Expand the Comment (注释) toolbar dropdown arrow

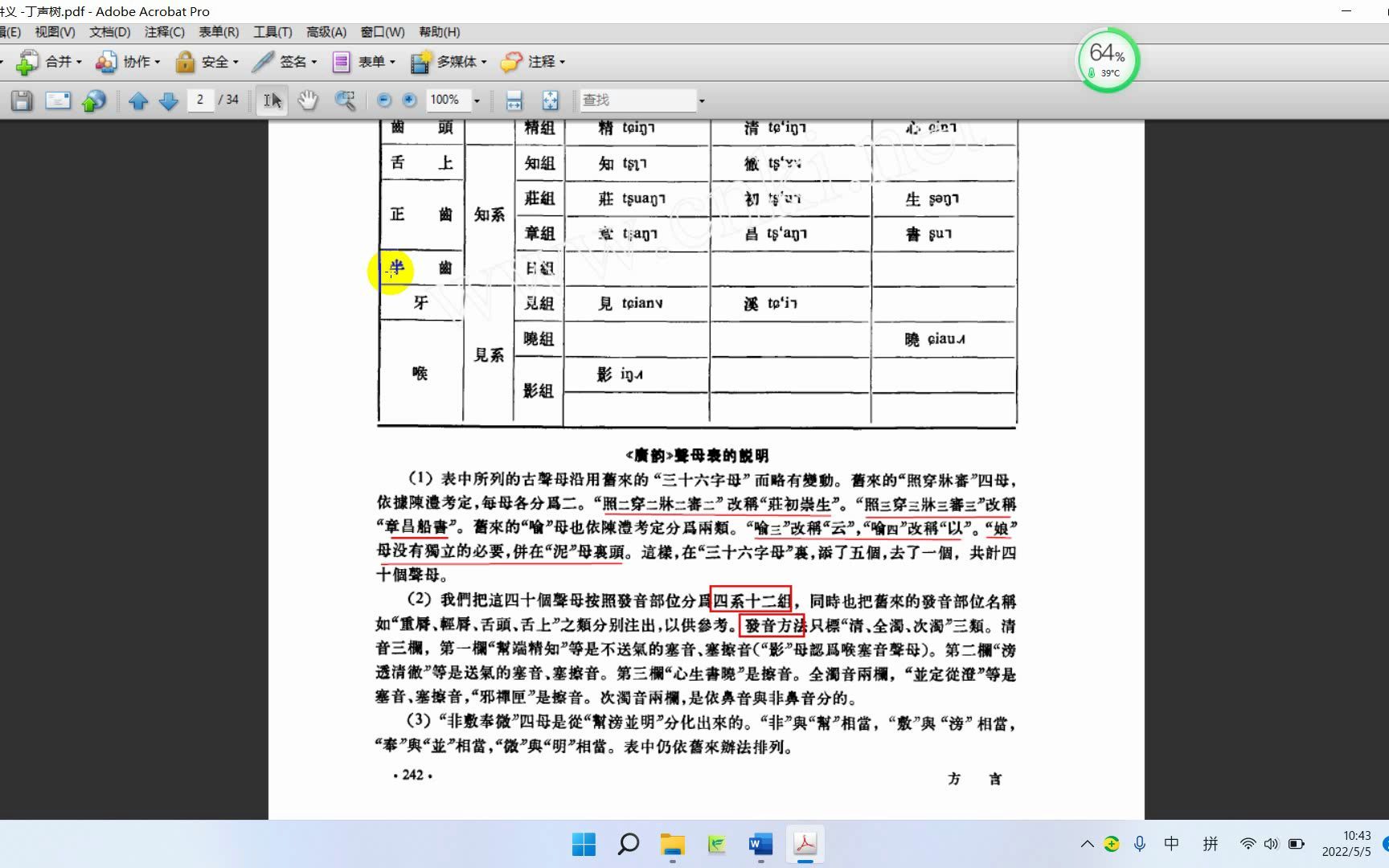tap(563, 62)
